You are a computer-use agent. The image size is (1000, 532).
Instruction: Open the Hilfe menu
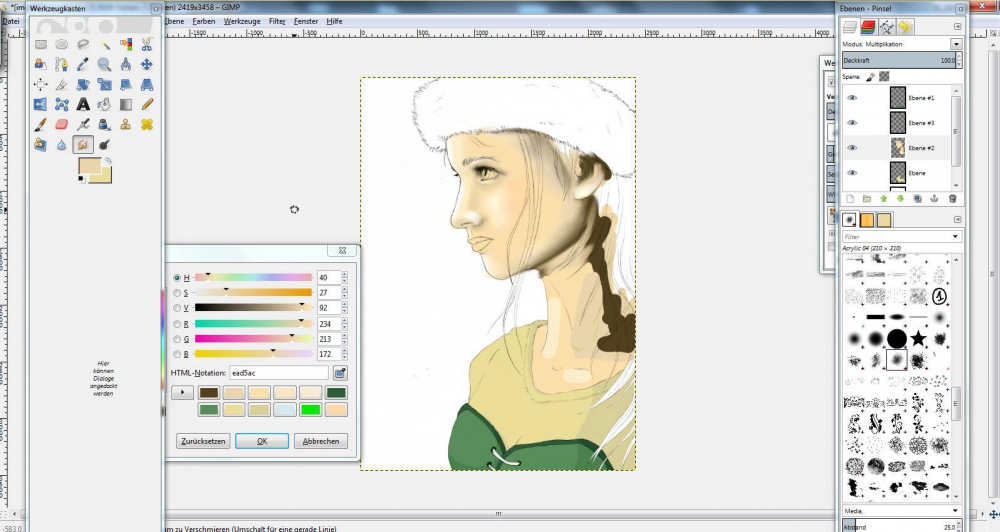click(334, 21)
